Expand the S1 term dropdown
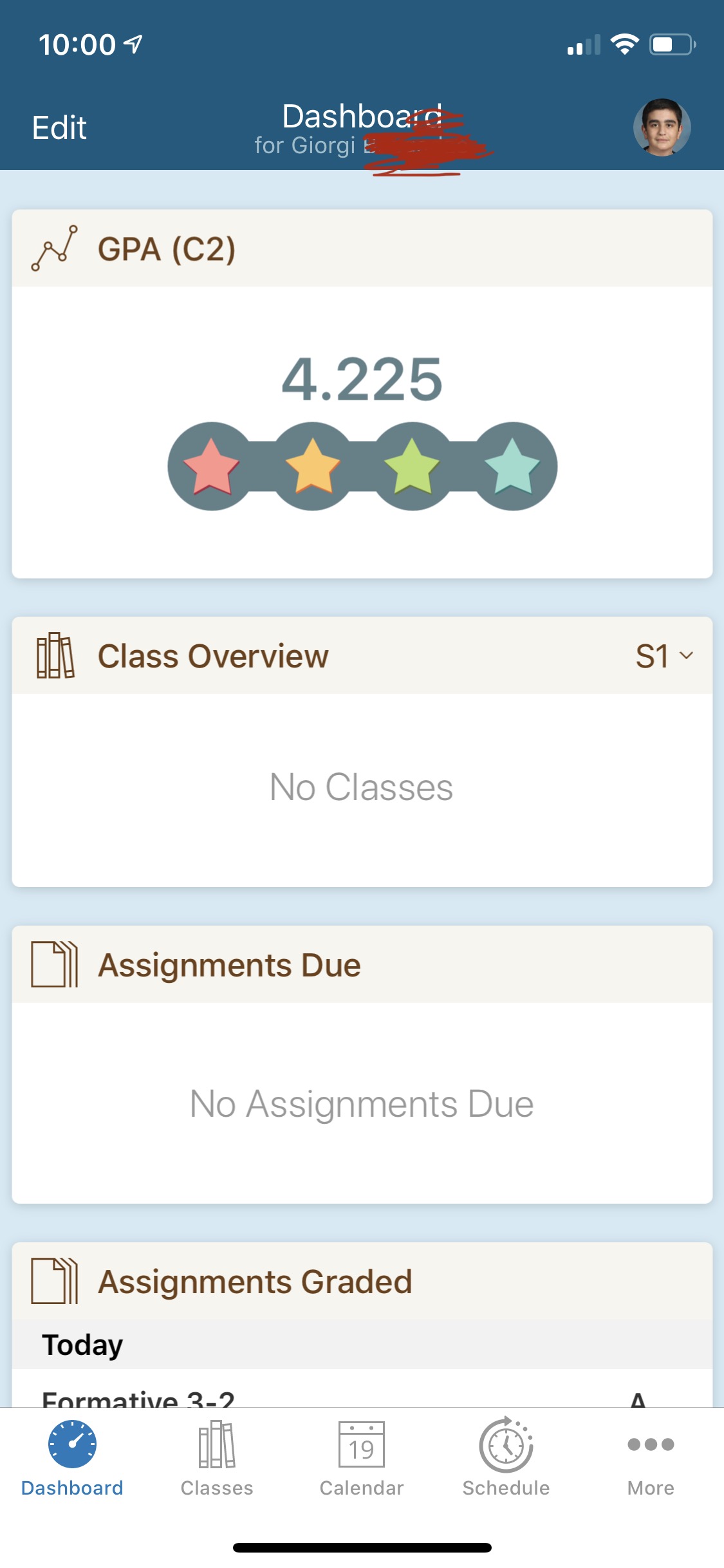 pos(664,656)
